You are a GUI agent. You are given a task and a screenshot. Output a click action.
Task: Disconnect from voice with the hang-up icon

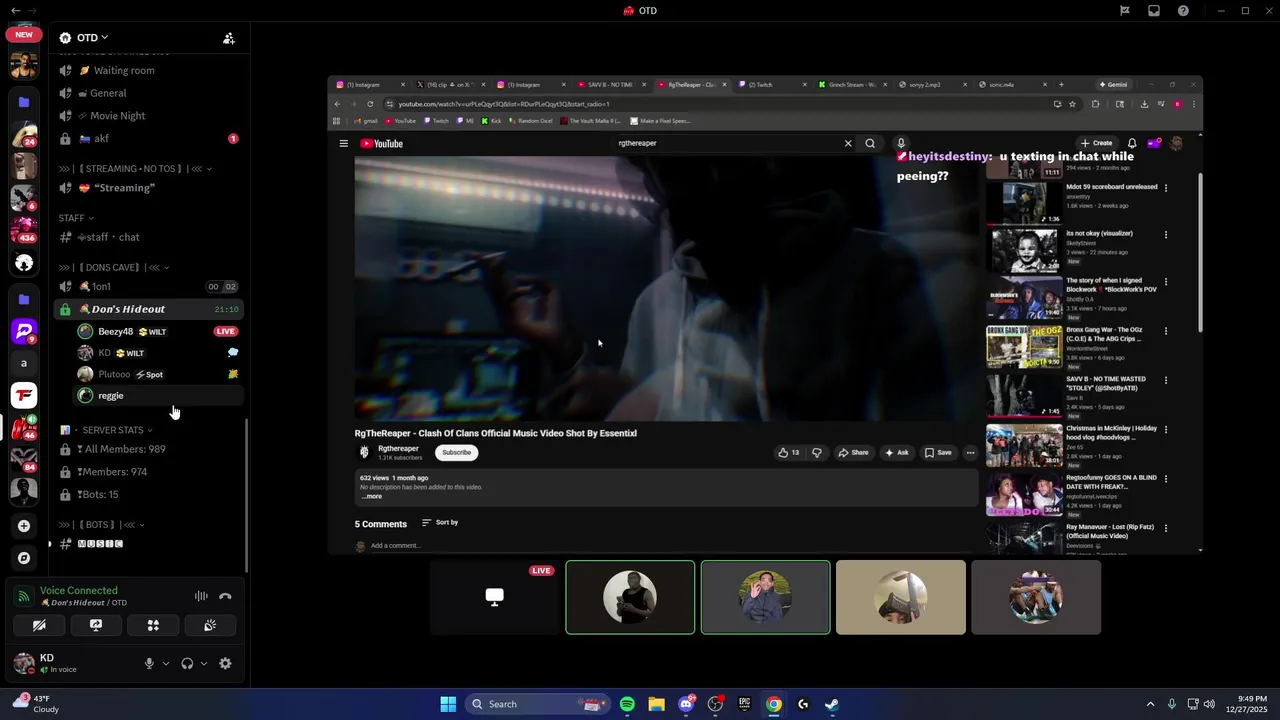tap(225, 596)
